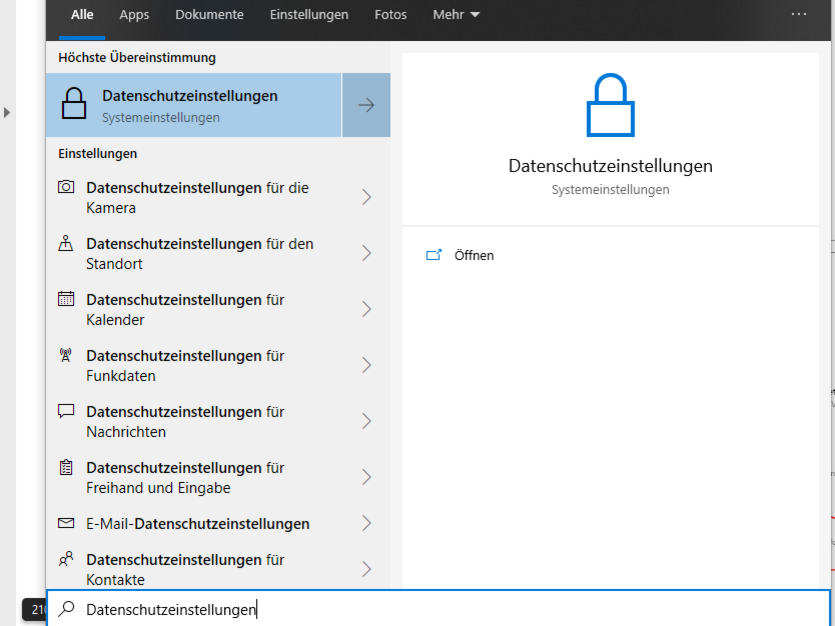This screenshot has height=626, width=835.
Task: Click the small triangle at left window edge
Action: click(x=6, y=112)
